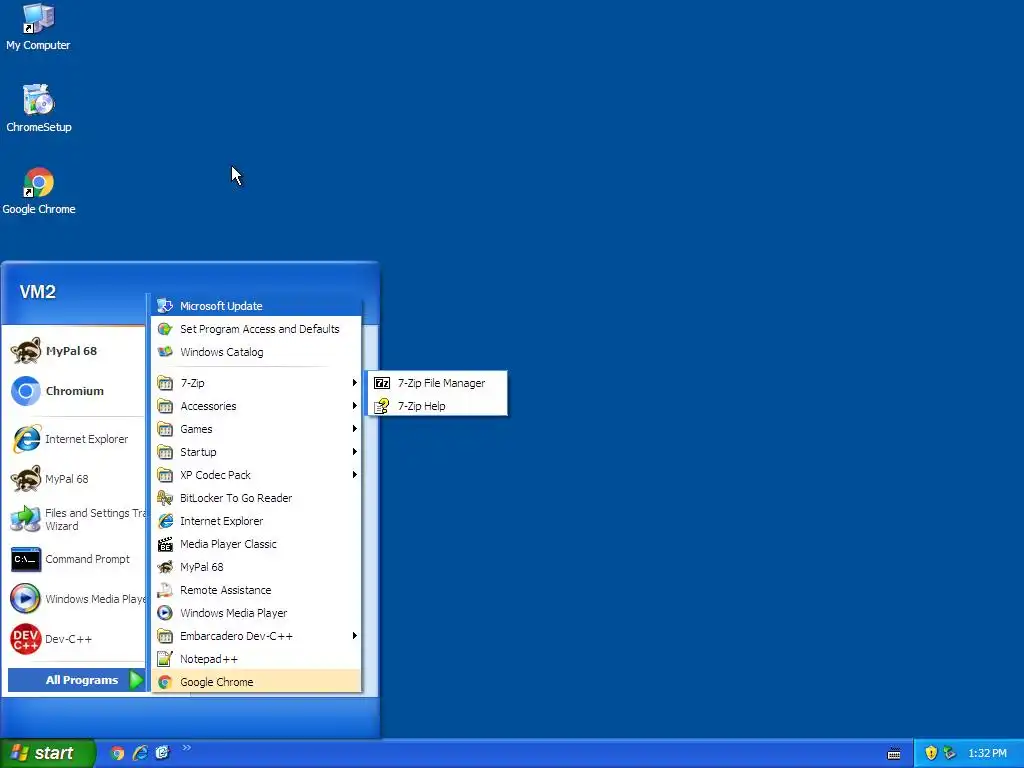Click the Safely Remove Hardware tray icon
1024x768 pixels.
(x=950, y=753)
